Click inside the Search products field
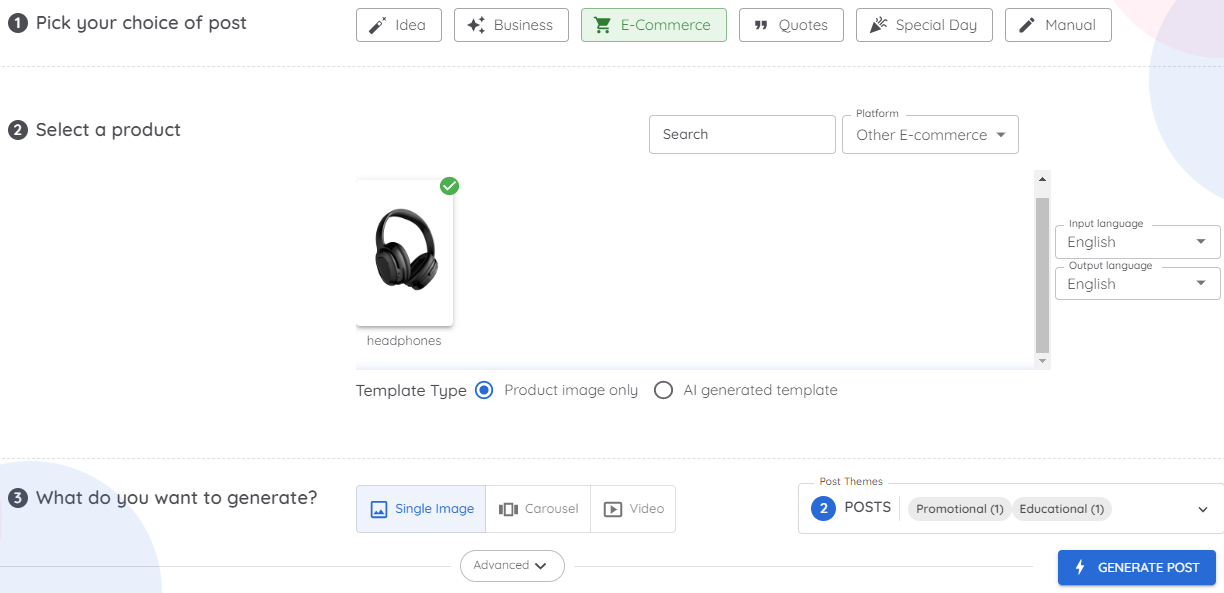This screenshot has height=593, width=1224. (742, 134)
